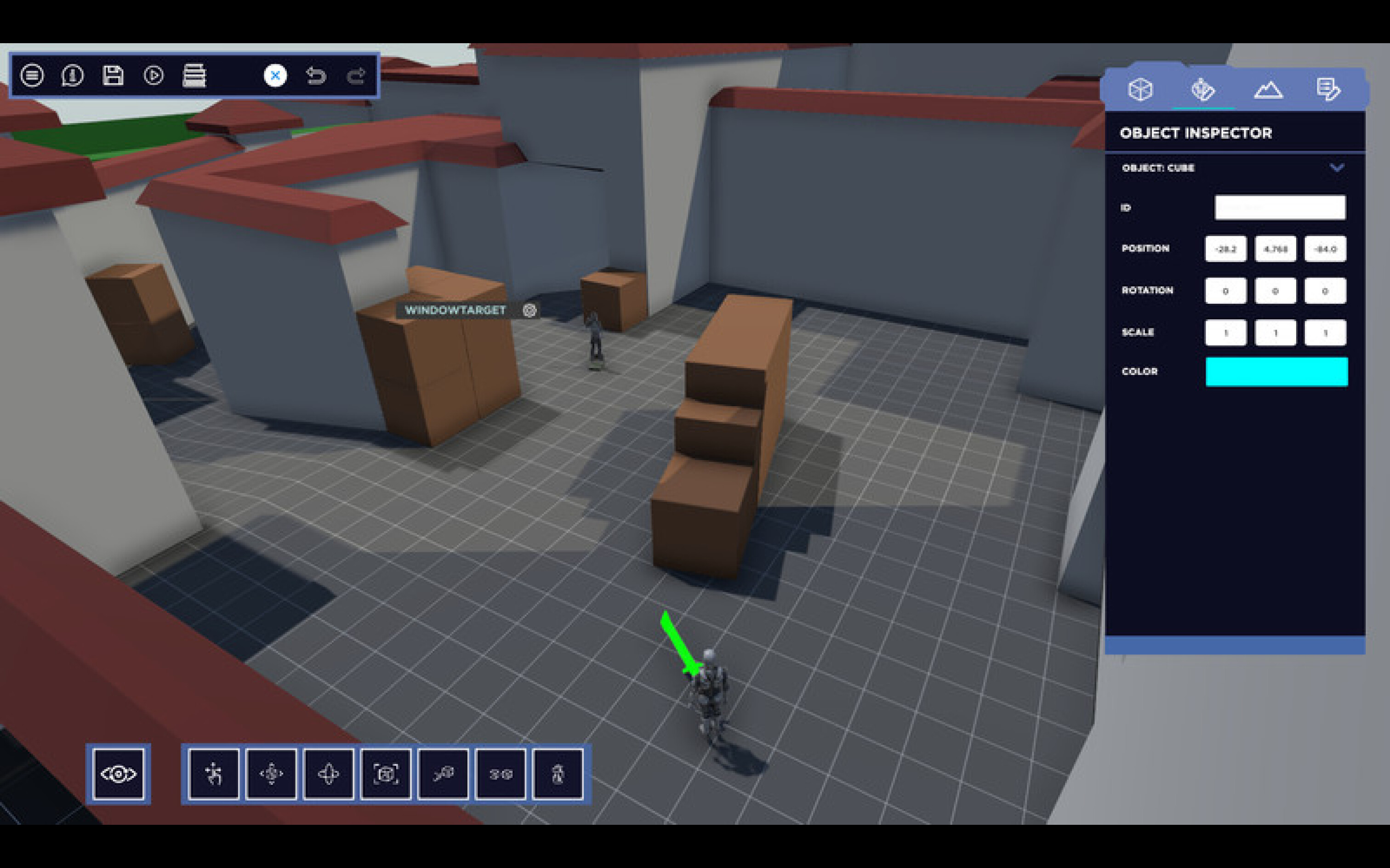The image size is (1390, 868).
Task: Choose the bounding box selection tool
Action: (386, 773)
